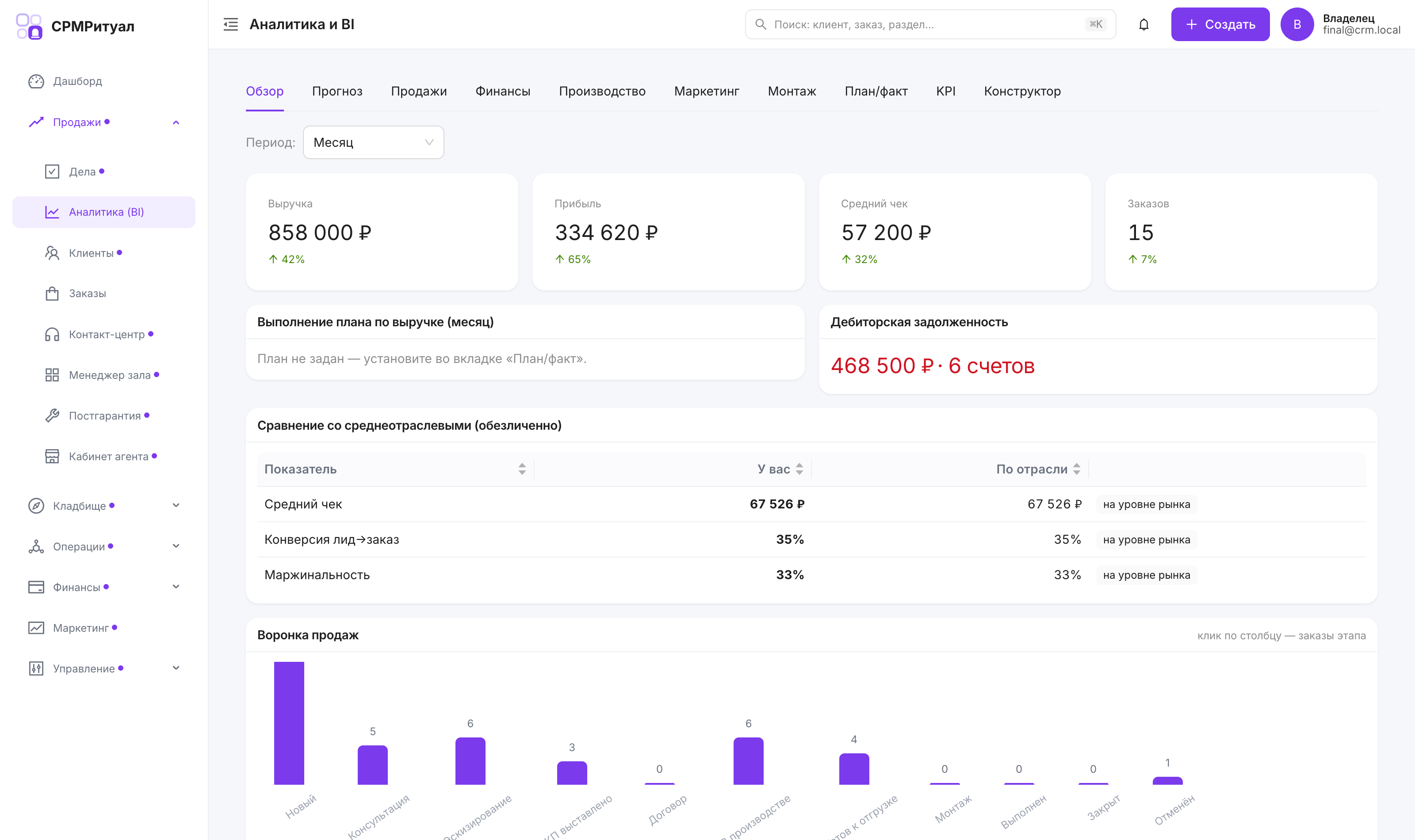The width and height of the screenshot is (1415, 840).
Task: Click the Маржинальность row's на уровне рынка tag
Action: (x=1146, y=575)
